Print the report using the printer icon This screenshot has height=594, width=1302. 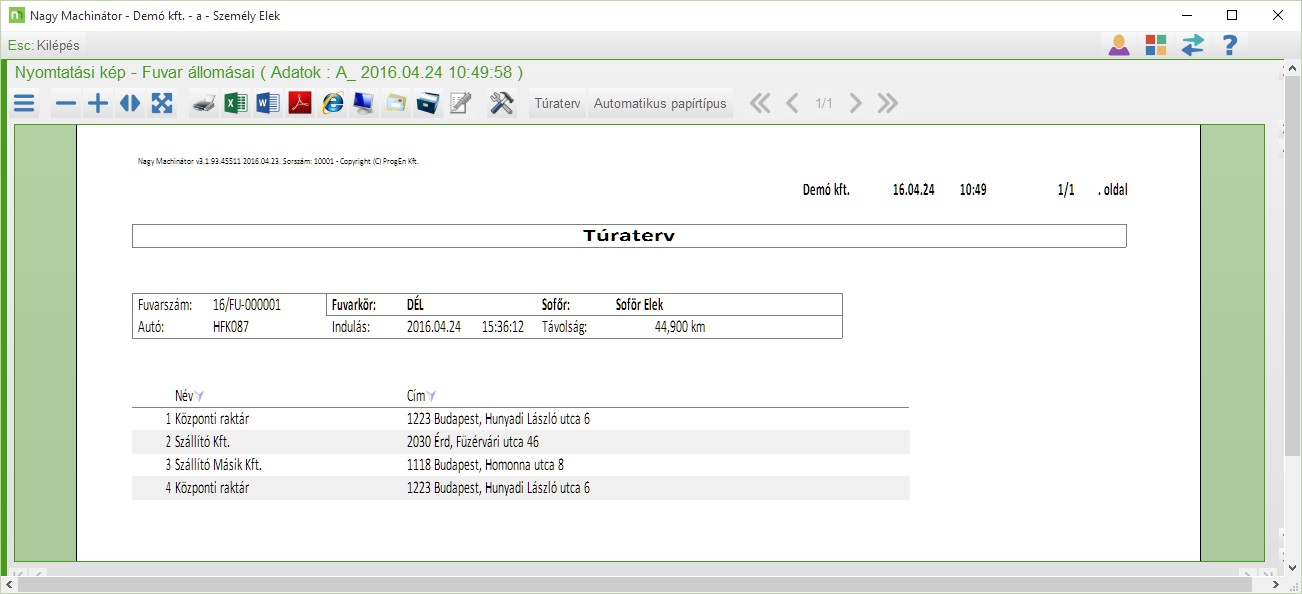(x=204, y=103)
